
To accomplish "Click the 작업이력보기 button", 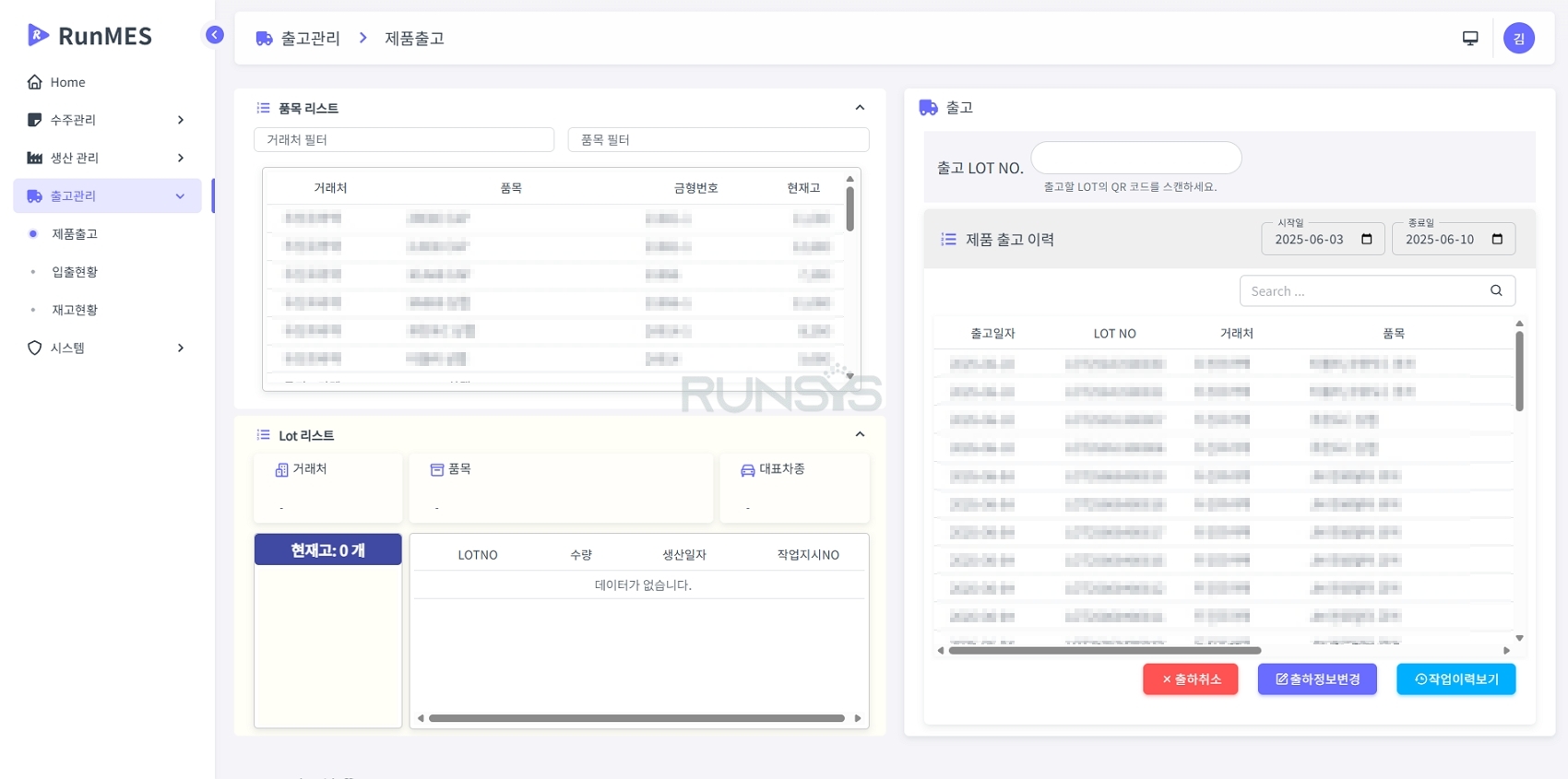I will tap(1456, 679).
